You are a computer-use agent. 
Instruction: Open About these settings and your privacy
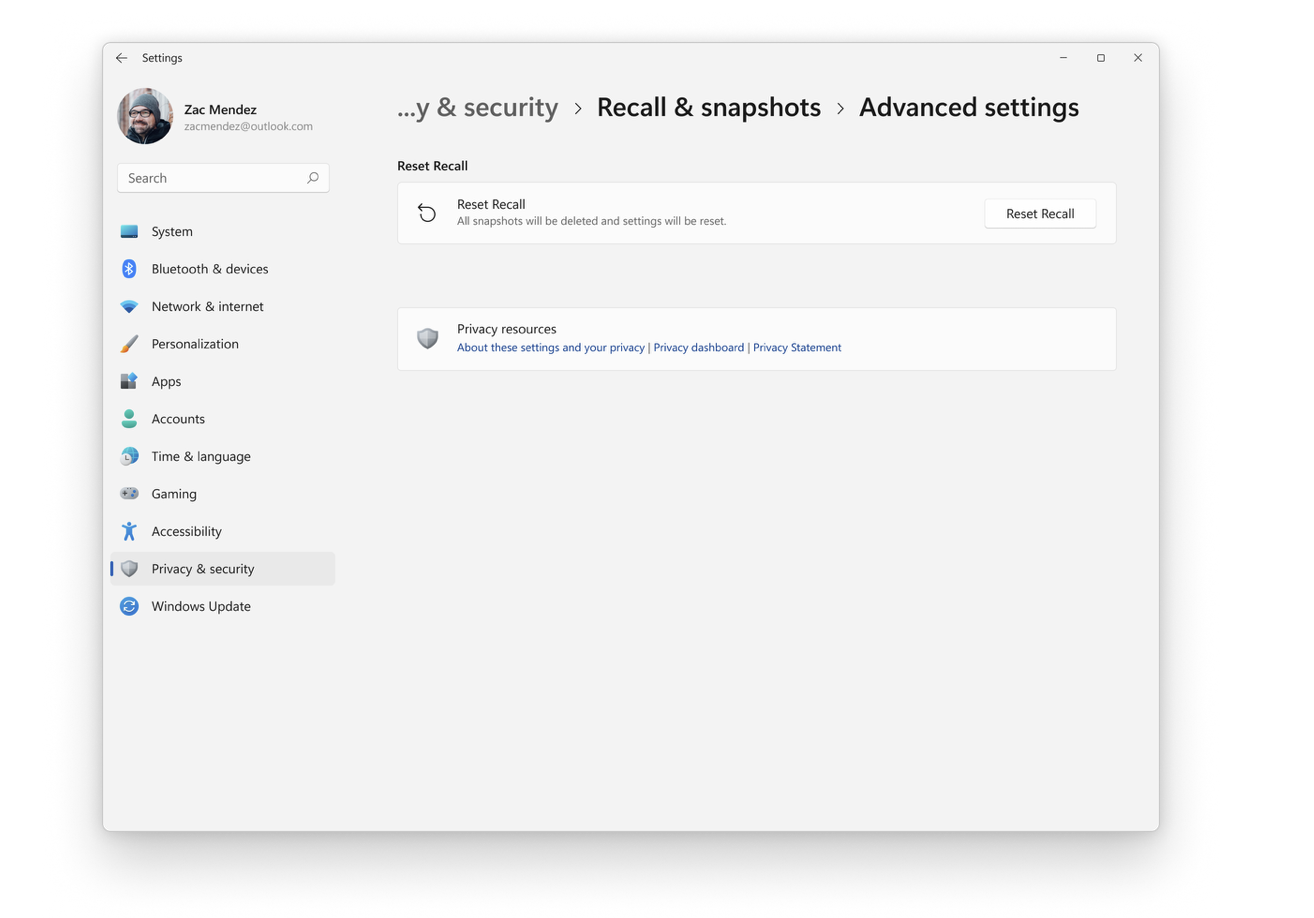tap(550, 348)
